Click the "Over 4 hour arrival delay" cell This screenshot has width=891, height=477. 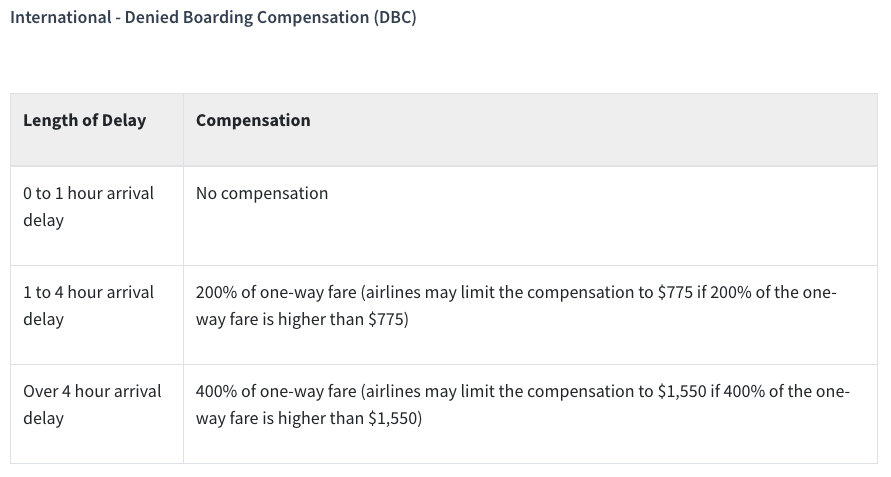tap(92, 404)
